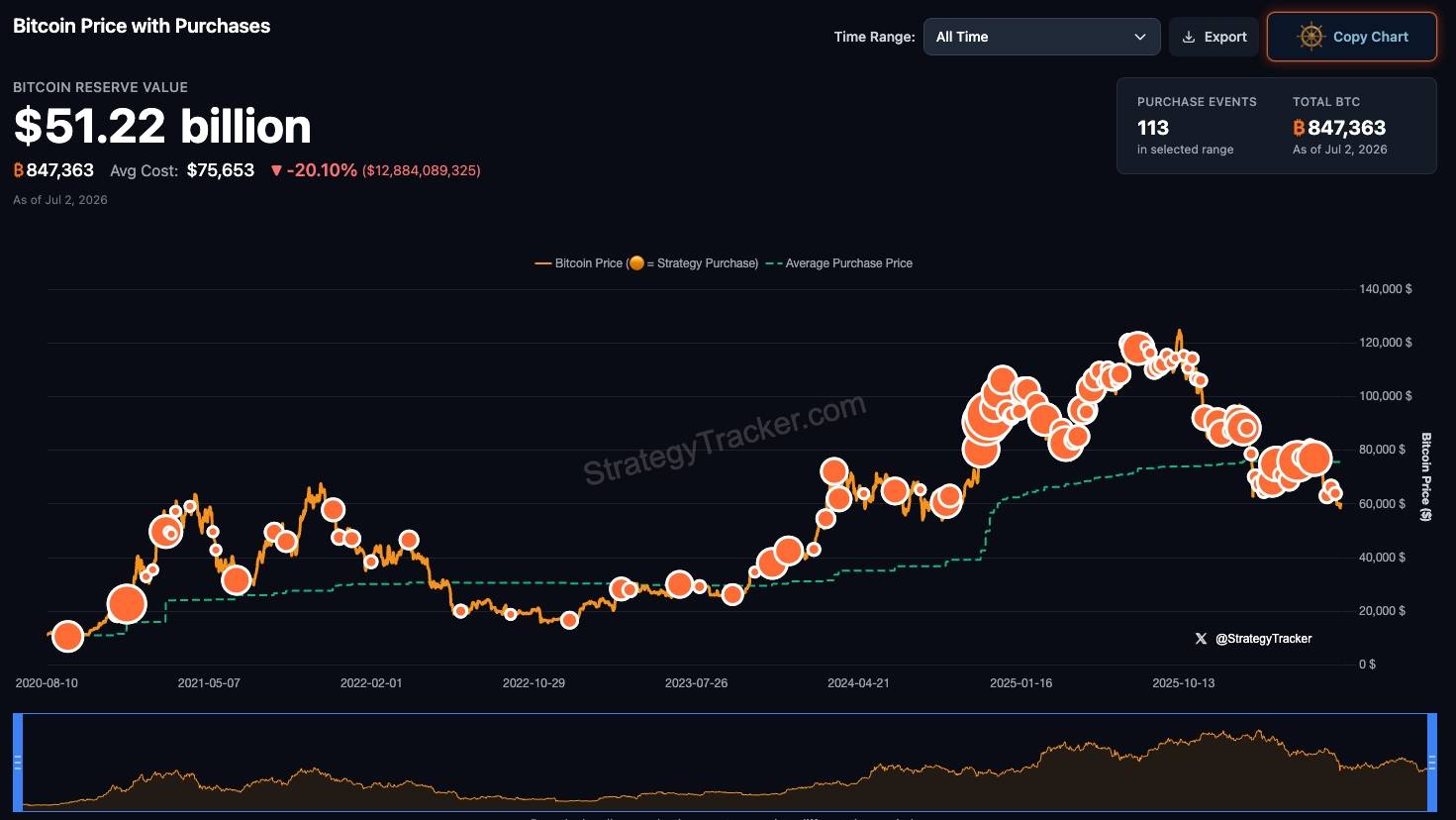Click the Bitcoin symbol under the reserve value
The width and height of the screenshot is (1456, 820).
pyautogui.click(x=19, y=170)
